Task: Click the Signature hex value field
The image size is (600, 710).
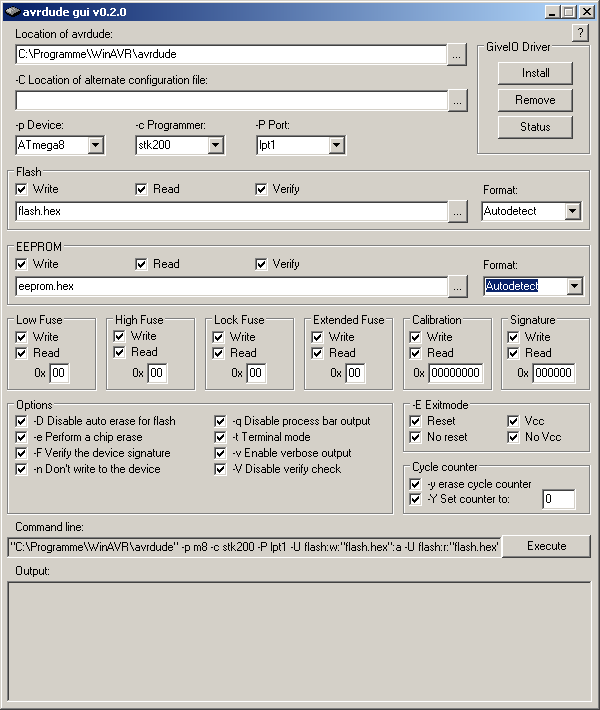Action: pyautogui.click(x=553, y=373)
